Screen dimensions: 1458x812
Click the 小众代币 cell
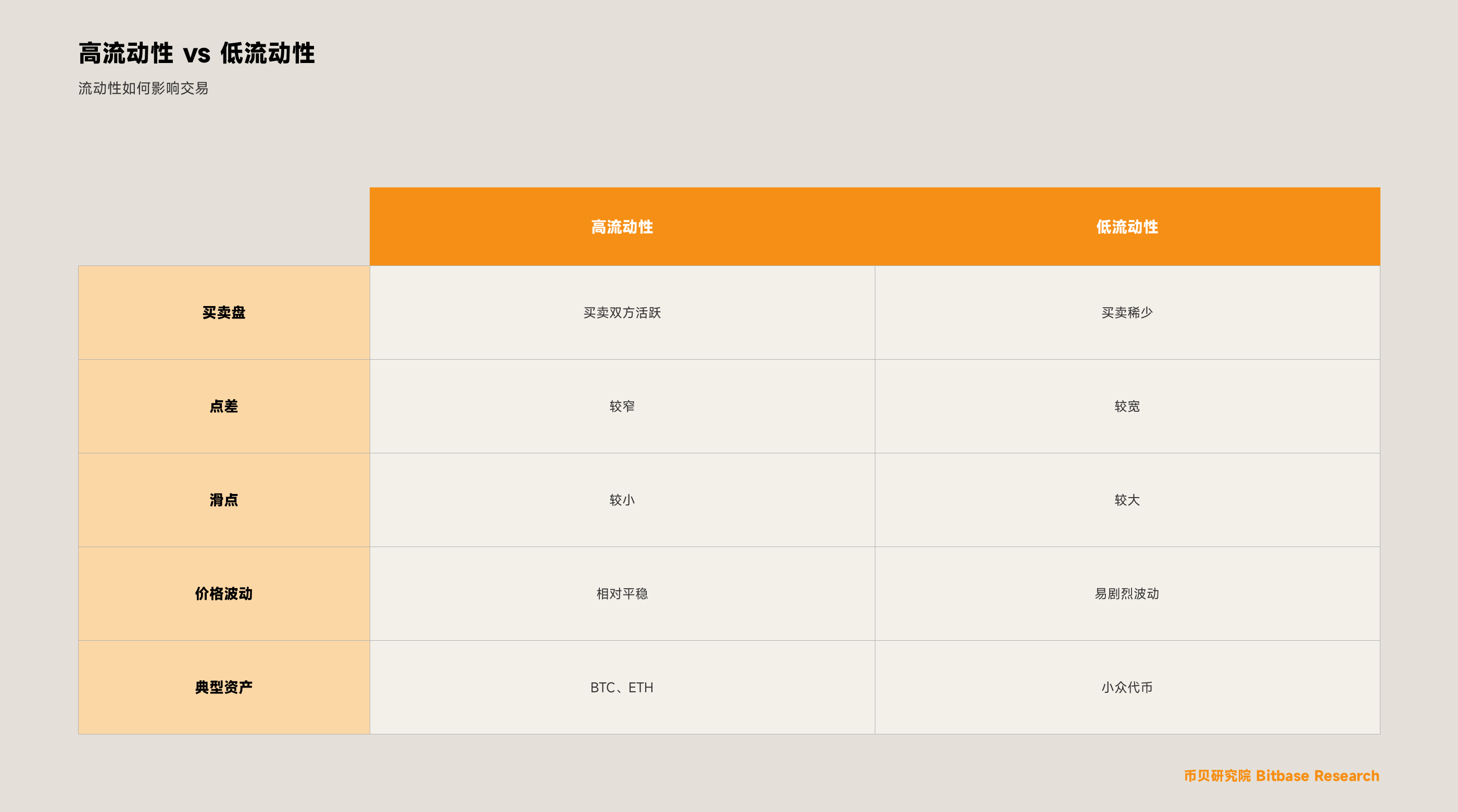[x=1127, y=687]
